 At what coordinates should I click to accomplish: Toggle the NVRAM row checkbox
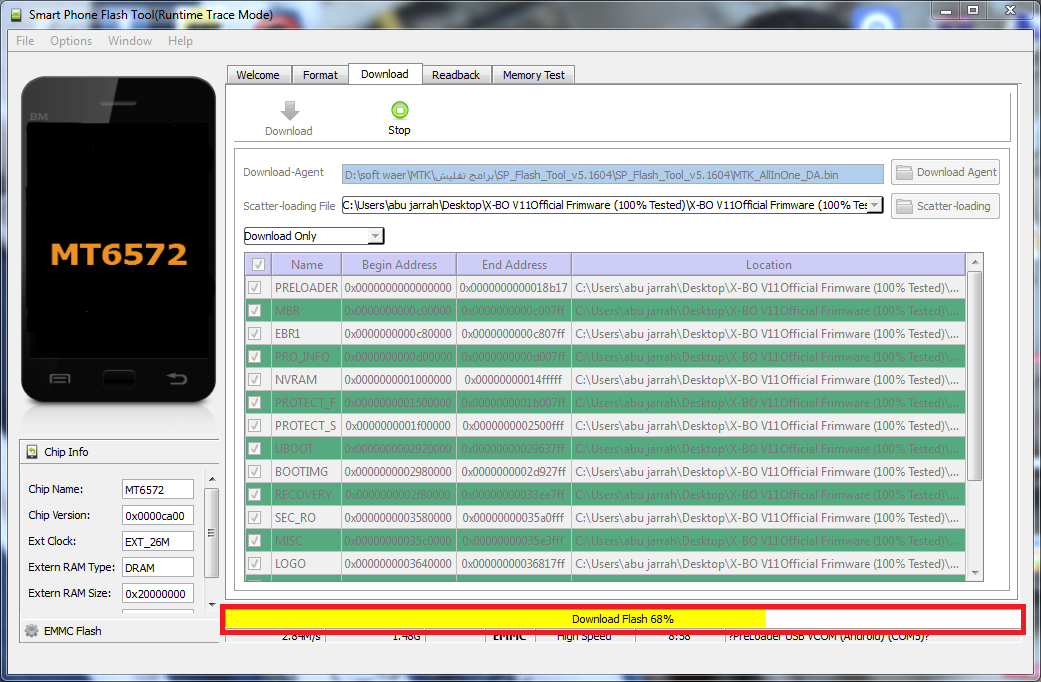(x=254, y=380)
